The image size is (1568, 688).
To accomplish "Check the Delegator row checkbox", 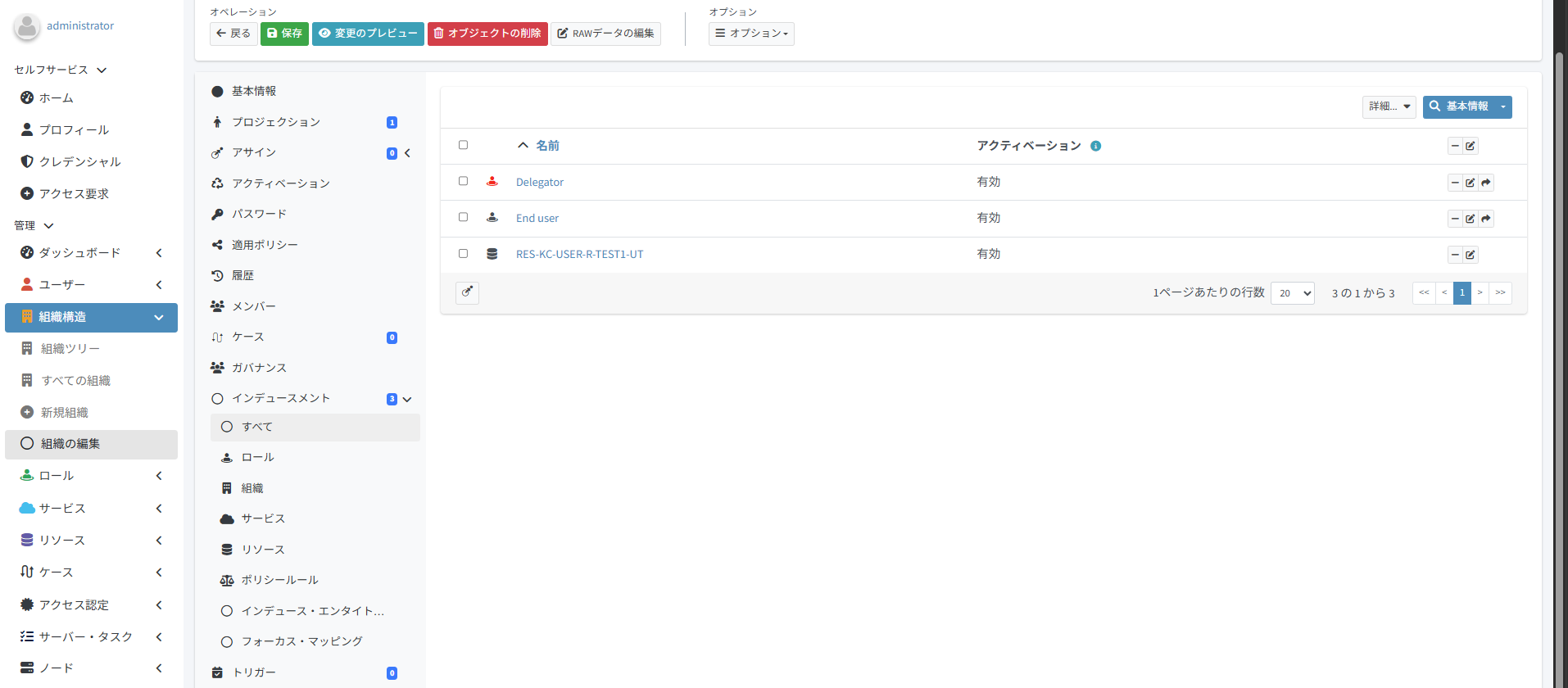I will click(463, 181).
